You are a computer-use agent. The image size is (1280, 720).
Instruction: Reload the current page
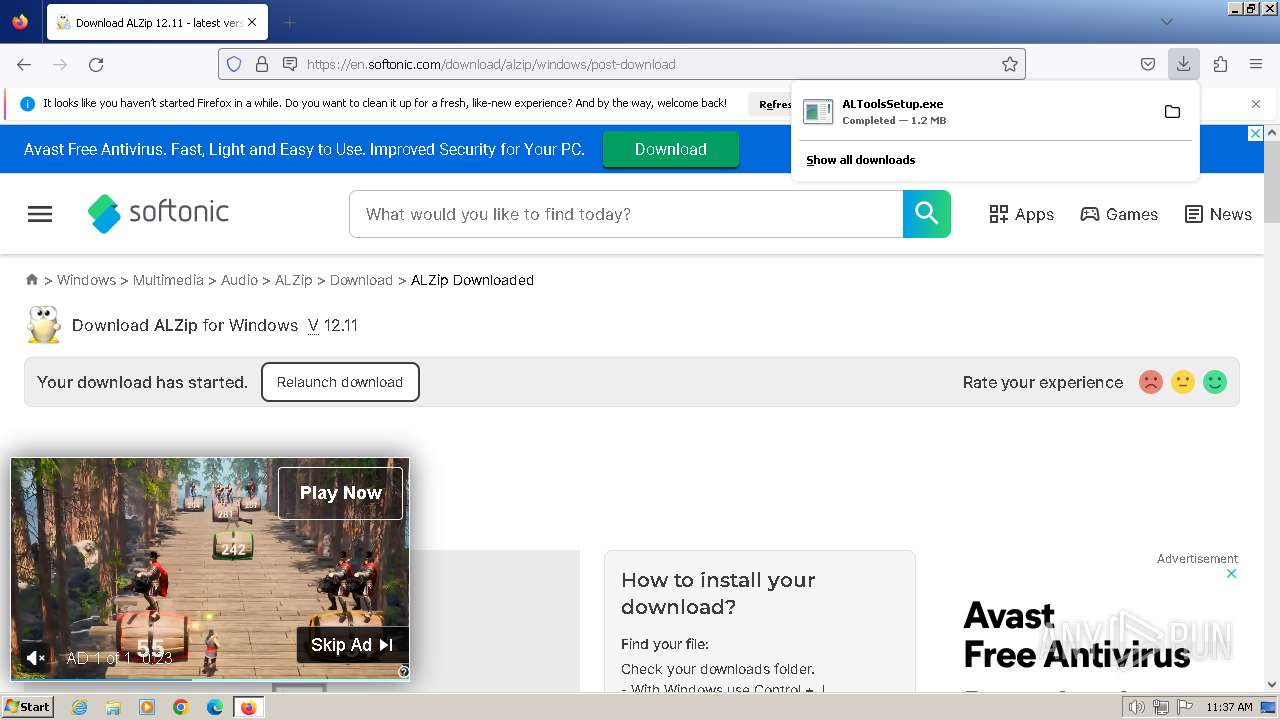(x=96, y=64)
